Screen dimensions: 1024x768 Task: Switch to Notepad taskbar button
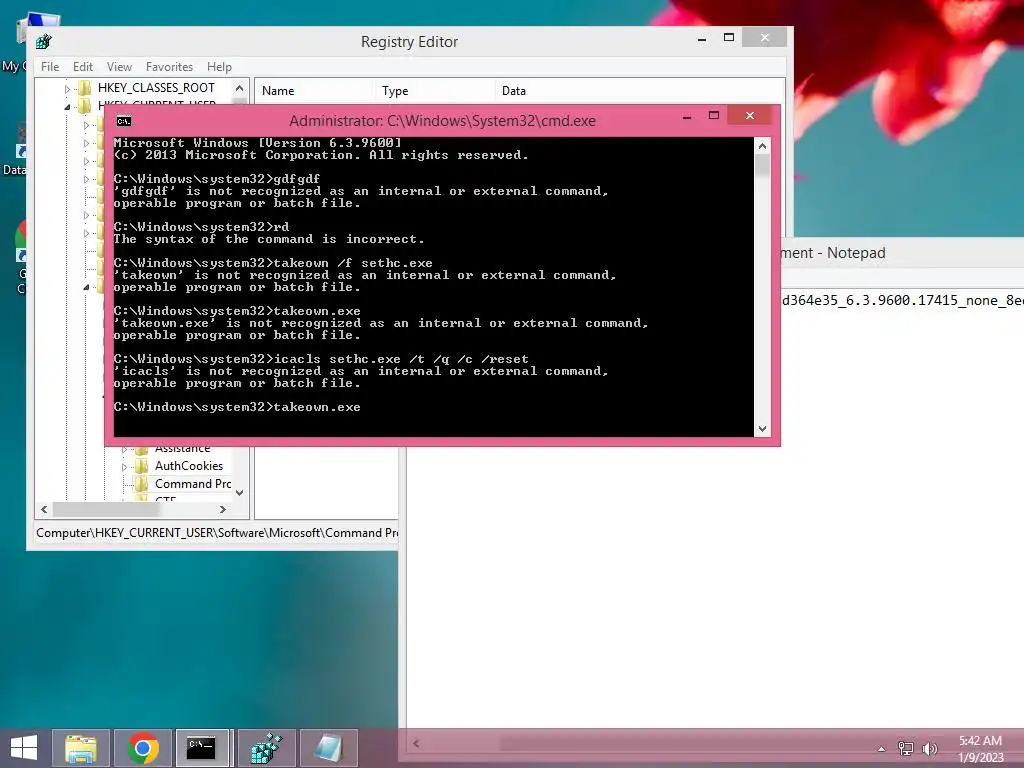coord(328,748)
